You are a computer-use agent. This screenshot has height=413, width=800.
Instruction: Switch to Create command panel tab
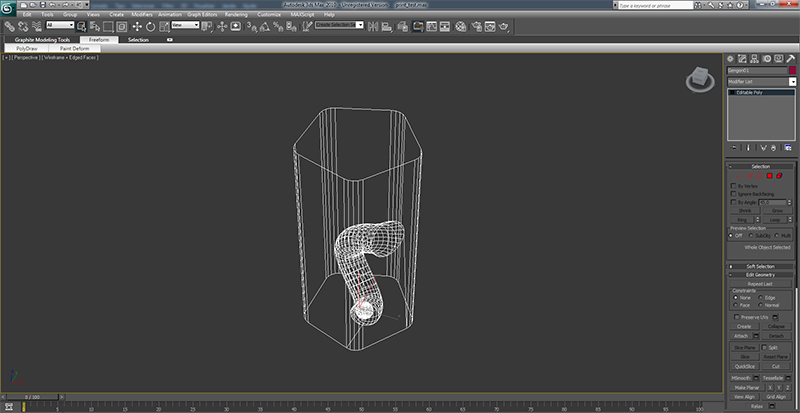tap(730, 59)
